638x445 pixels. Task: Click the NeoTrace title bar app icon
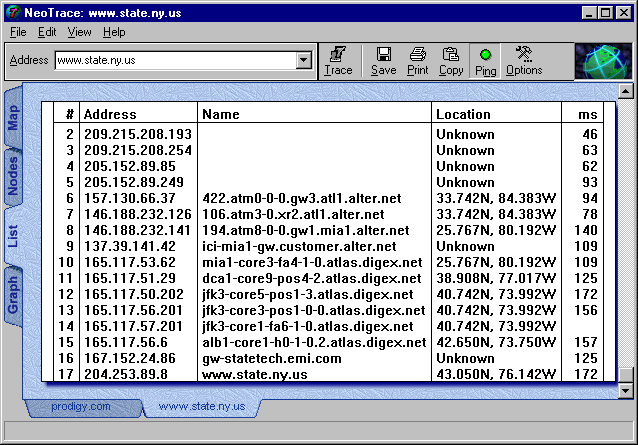click(x=13, y=13)
